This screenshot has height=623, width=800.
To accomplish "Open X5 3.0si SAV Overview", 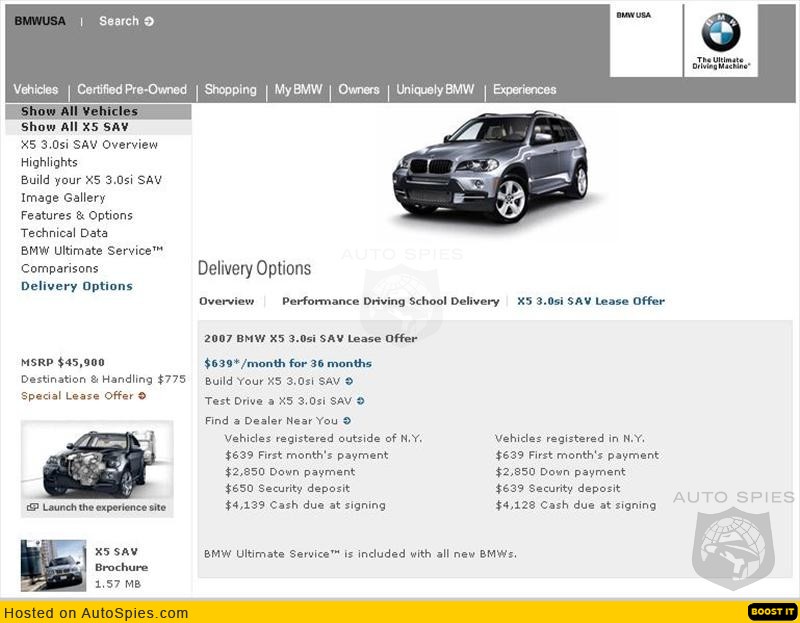I will click(89, 145).
